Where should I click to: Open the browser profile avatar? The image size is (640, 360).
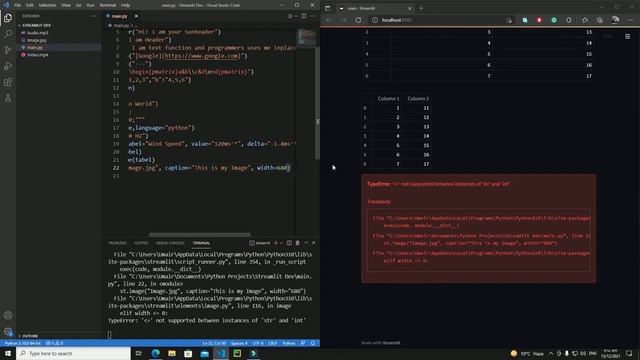[x=615, y=20]
